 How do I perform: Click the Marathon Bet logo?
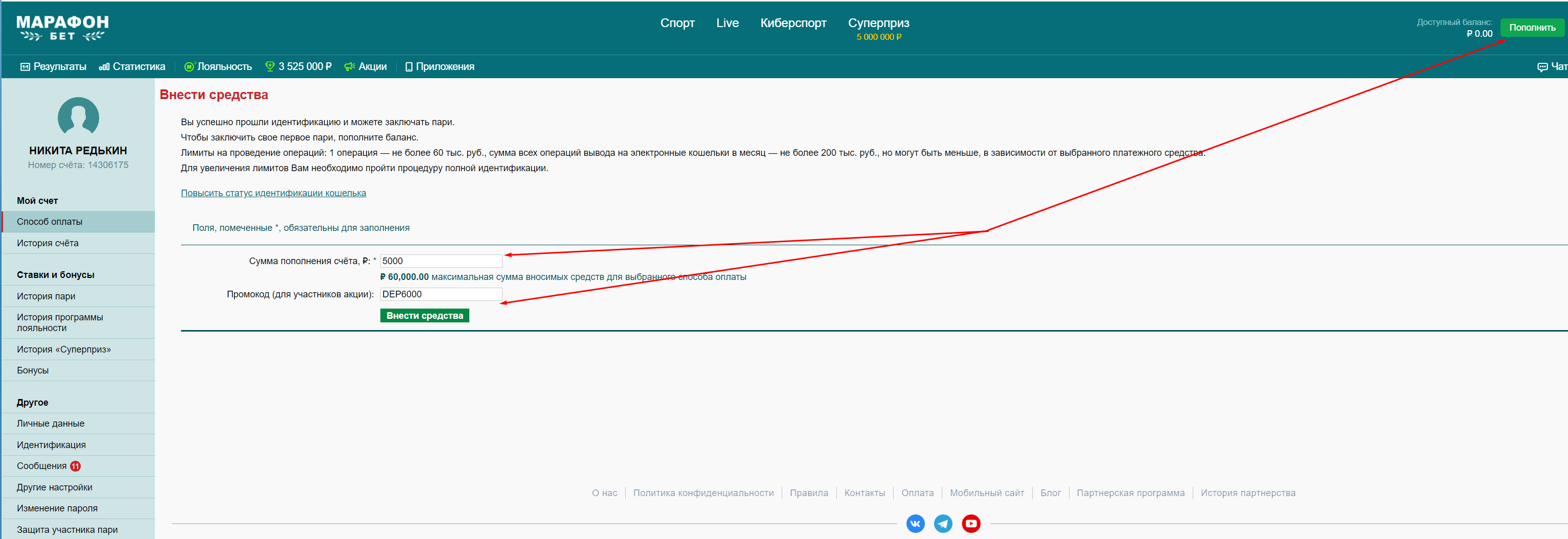(62, 28)
